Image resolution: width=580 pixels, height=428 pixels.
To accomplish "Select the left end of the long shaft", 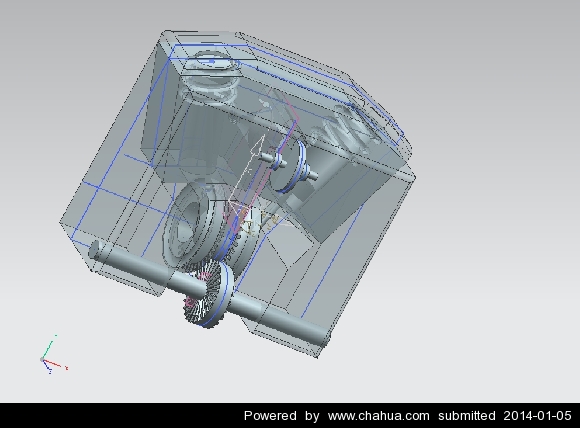I will [95, 249].
